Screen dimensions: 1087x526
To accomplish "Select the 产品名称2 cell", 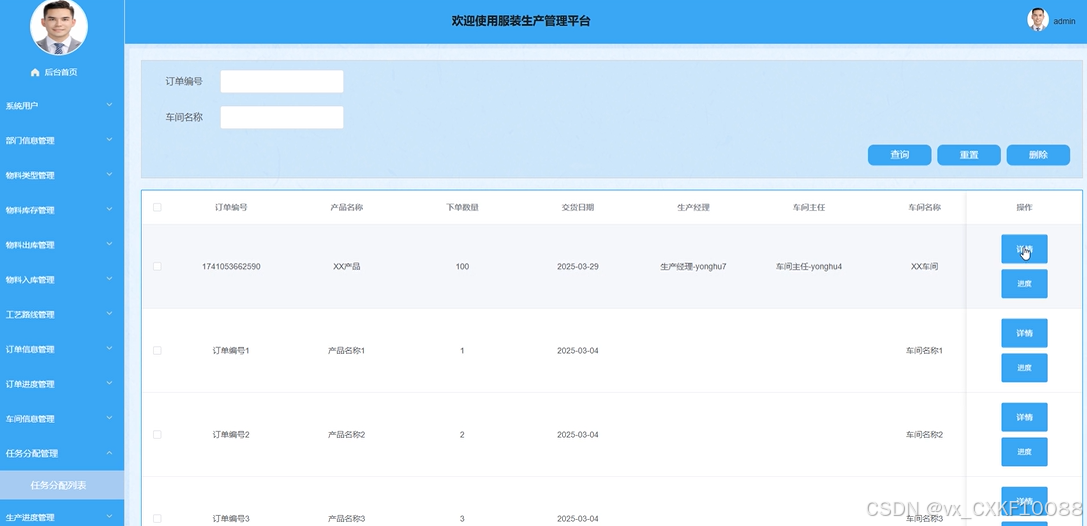I will (347, 435).
